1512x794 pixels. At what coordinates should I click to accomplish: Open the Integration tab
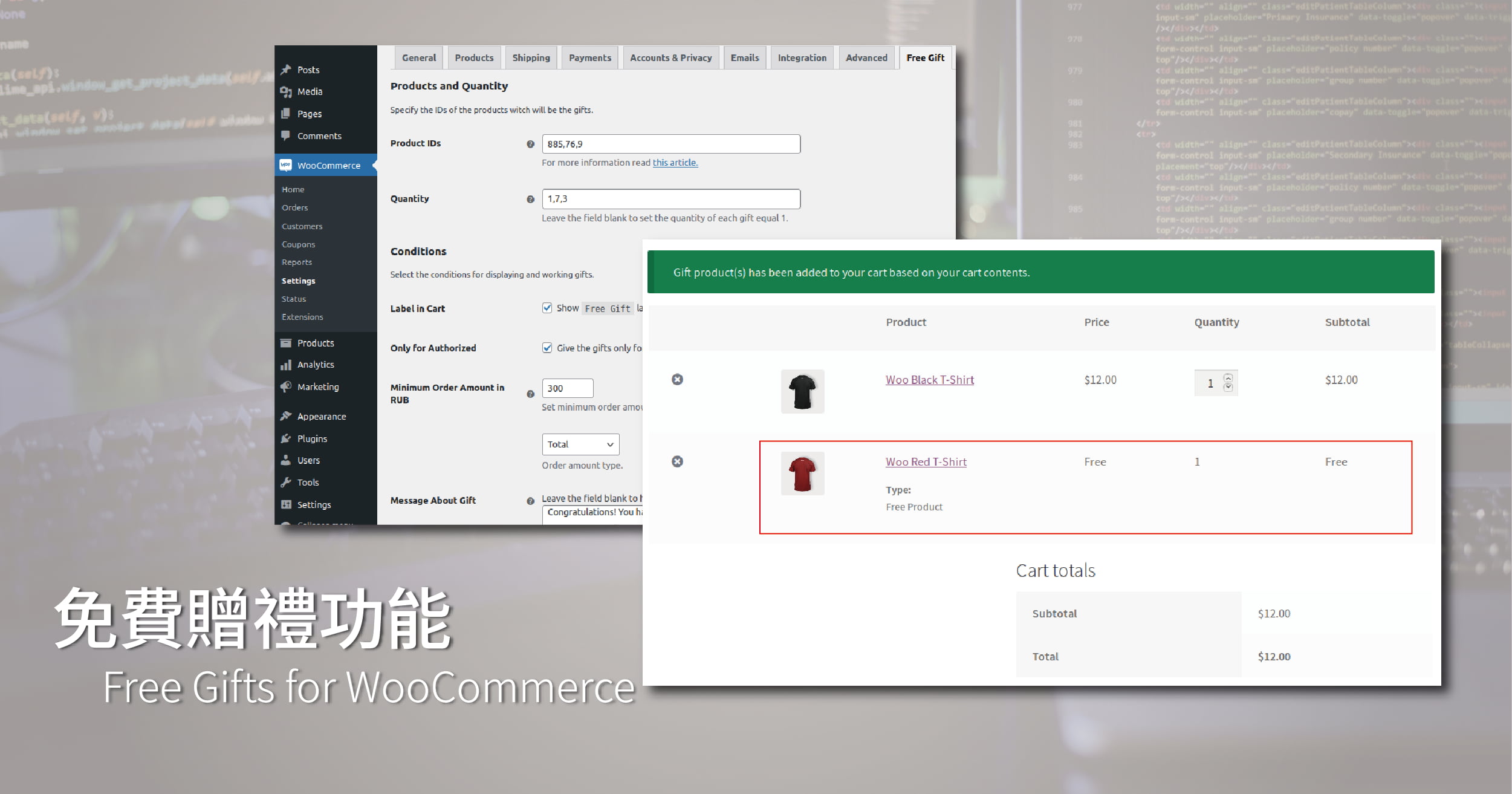tap(802, 58)
